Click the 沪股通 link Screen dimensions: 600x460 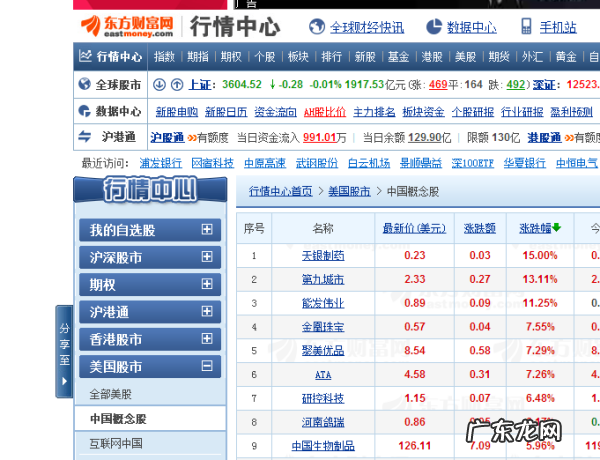pos(167,137)
